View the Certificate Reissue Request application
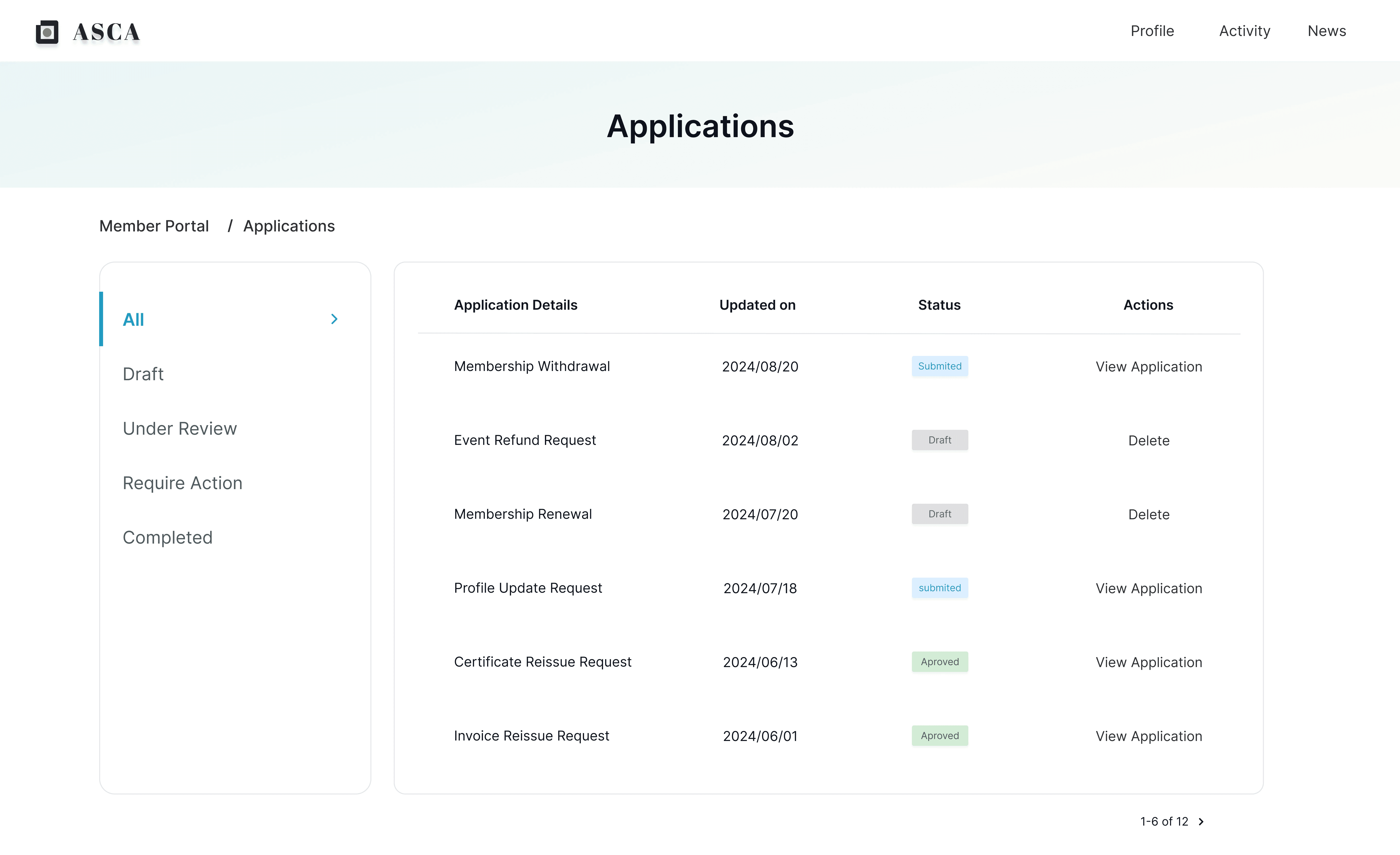Screen dimensions: 1400x855 click(1148, 662)
